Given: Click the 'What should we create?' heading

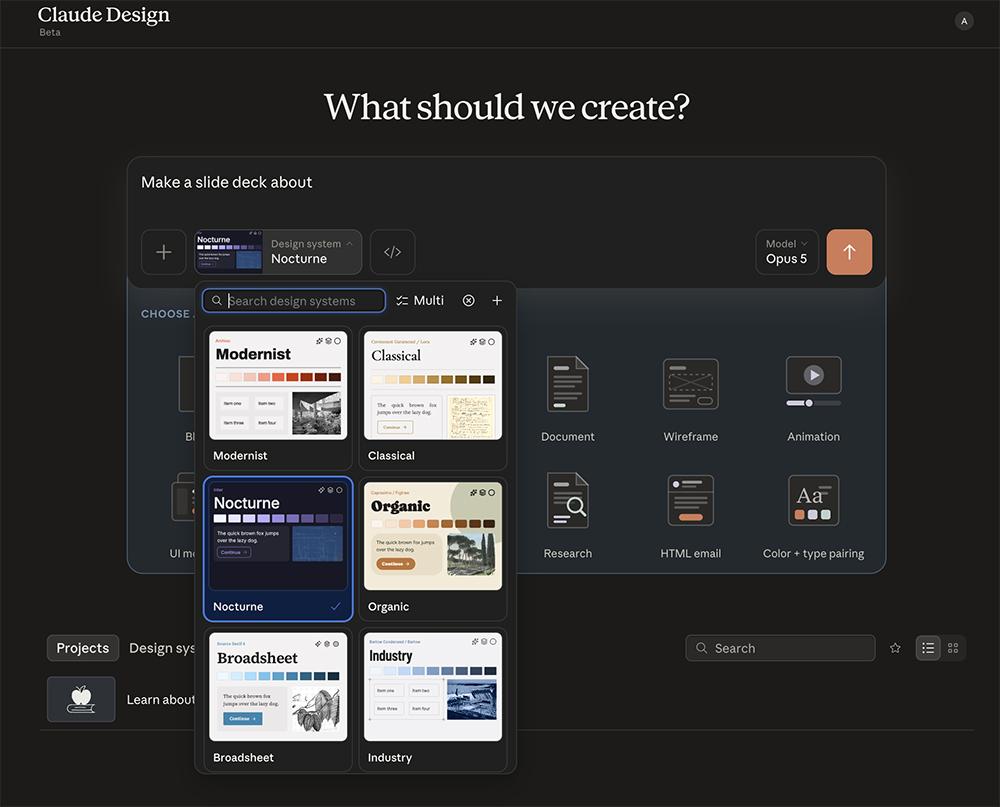Looking at the screenshot, I should (506, 107).
